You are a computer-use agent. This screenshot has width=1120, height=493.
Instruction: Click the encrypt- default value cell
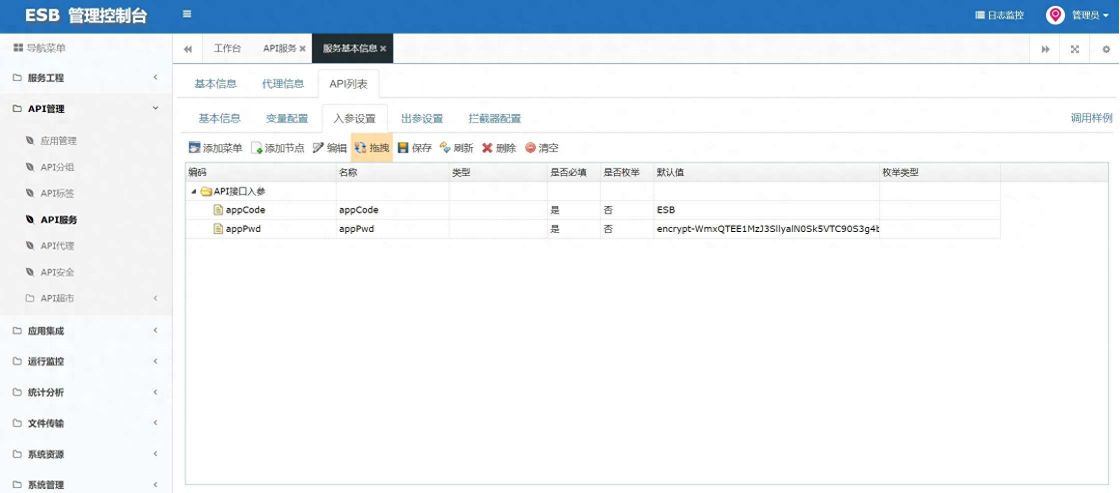766,229
